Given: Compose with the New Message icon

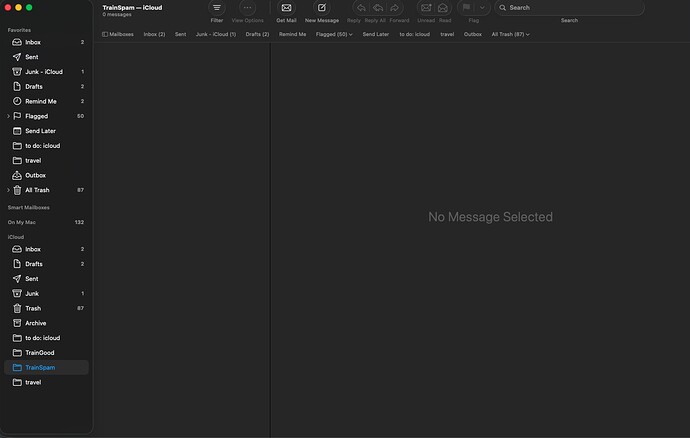Looking at the screenshot, I should (321, 8).
